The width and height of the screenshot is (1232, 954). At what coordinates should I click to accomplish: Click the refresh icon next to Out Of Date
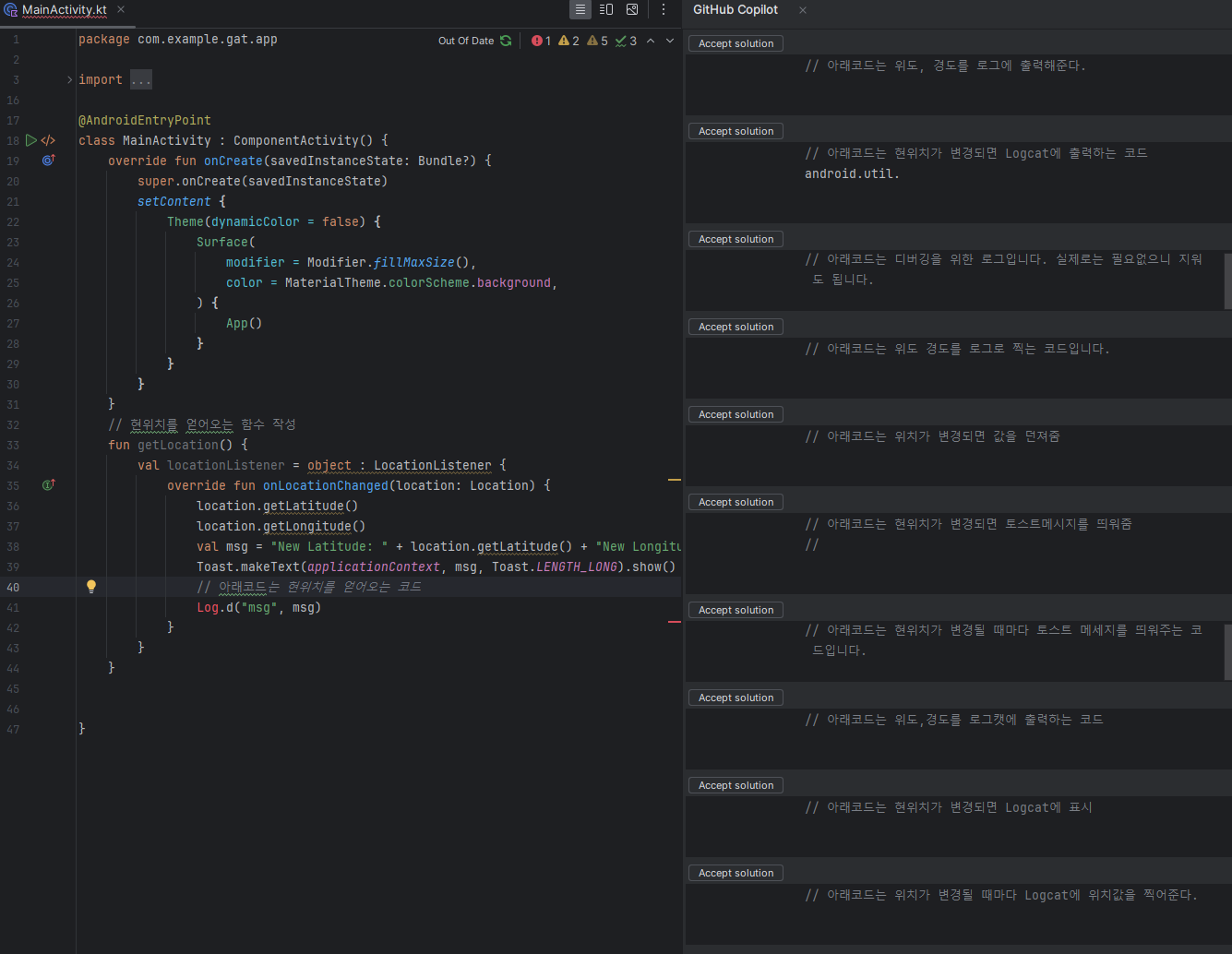(506, 41)
